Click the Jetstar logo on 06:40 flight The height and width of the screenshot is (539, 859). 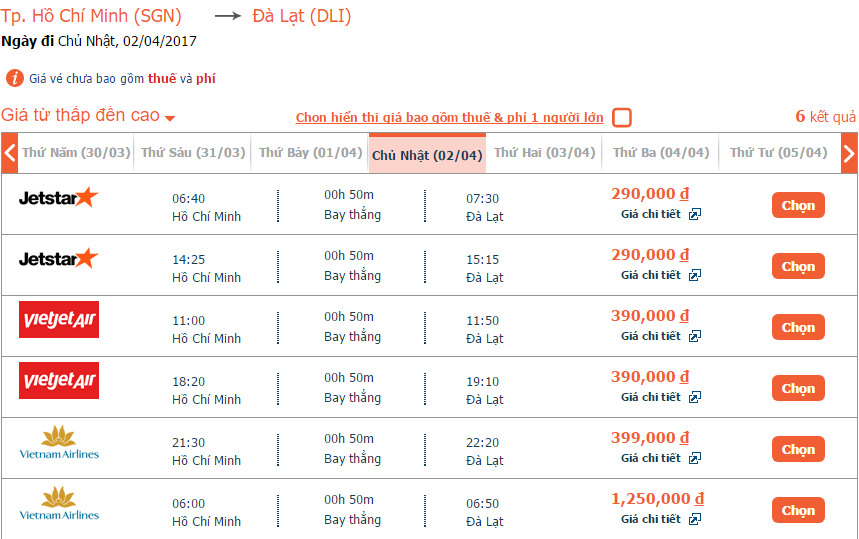59,198
